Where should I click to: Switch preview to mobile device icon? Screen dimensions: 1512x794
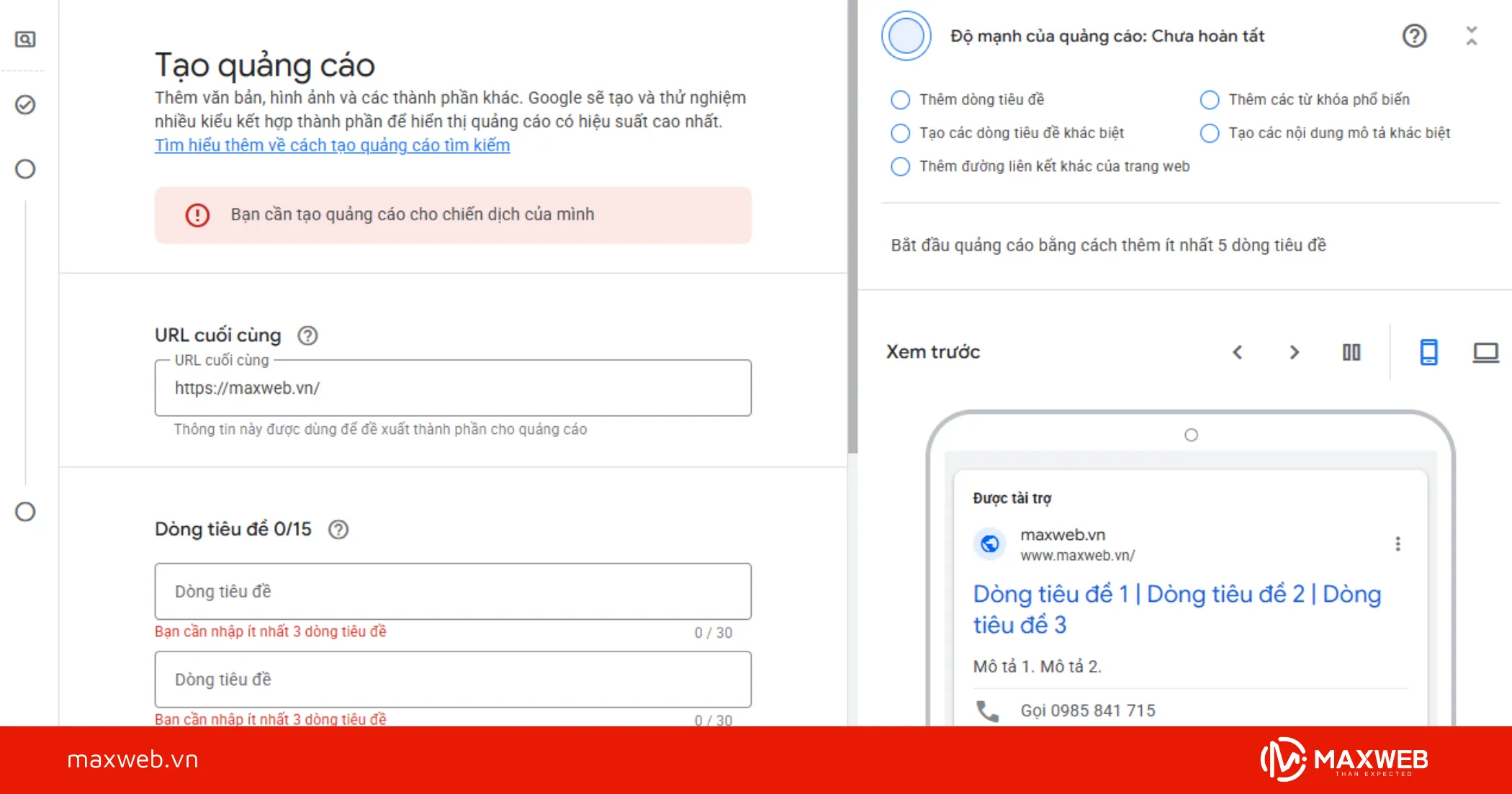(1428, 352)
